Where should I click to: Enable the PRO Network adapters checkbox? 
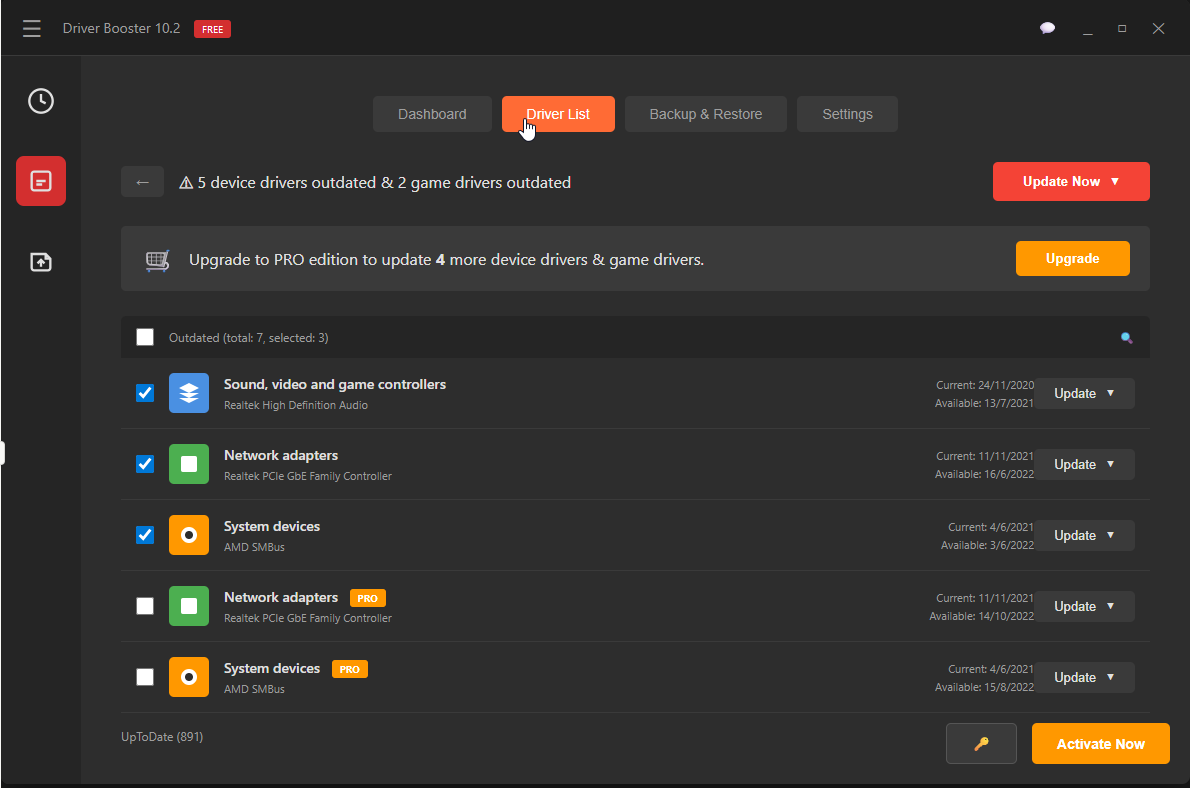144,606
